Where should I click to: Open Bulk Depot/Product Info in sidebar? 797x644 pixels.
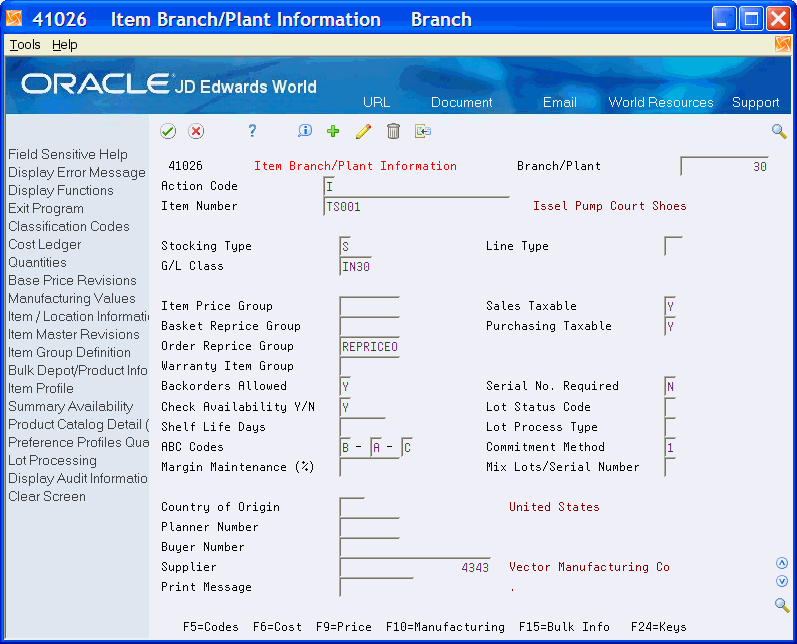pyautogui.click(x=78, y=370)
